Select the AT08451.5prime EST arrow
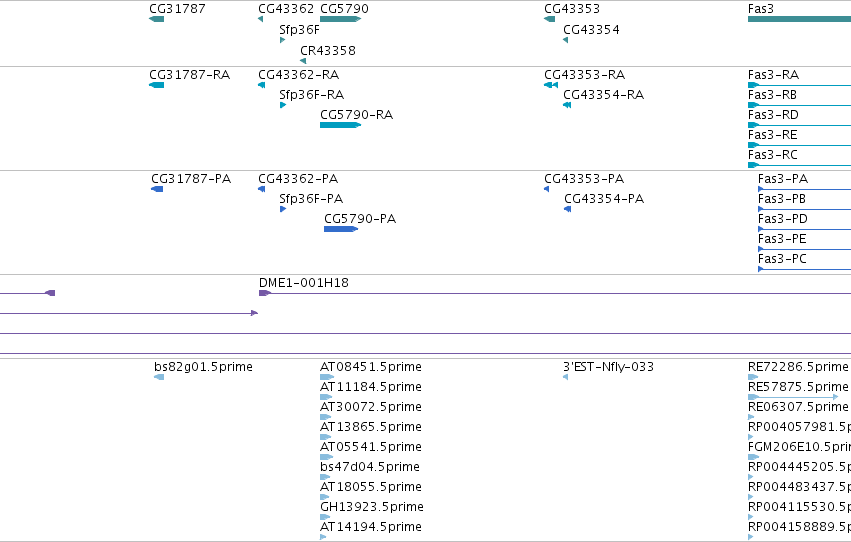Screen dimensions: 851x542 (327, 377)
